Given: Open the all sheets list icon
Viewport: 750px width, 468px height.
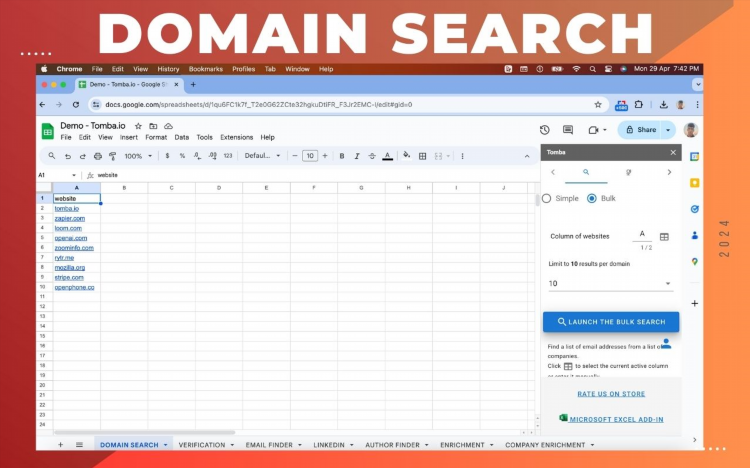Looking at the screenshot, I should (79, 445).
